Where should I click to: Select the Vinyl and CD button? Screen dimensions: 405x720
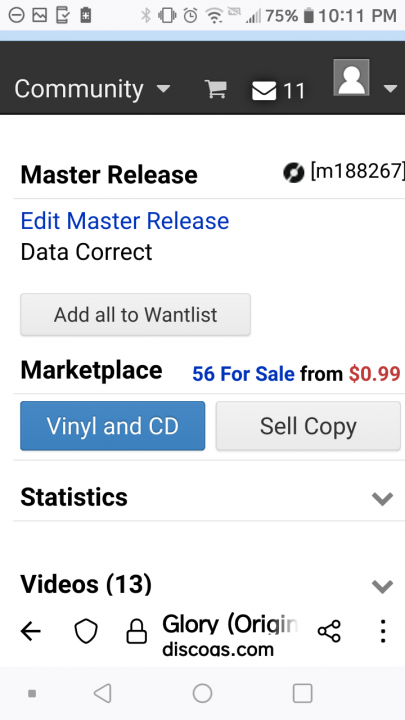(112, 426)
